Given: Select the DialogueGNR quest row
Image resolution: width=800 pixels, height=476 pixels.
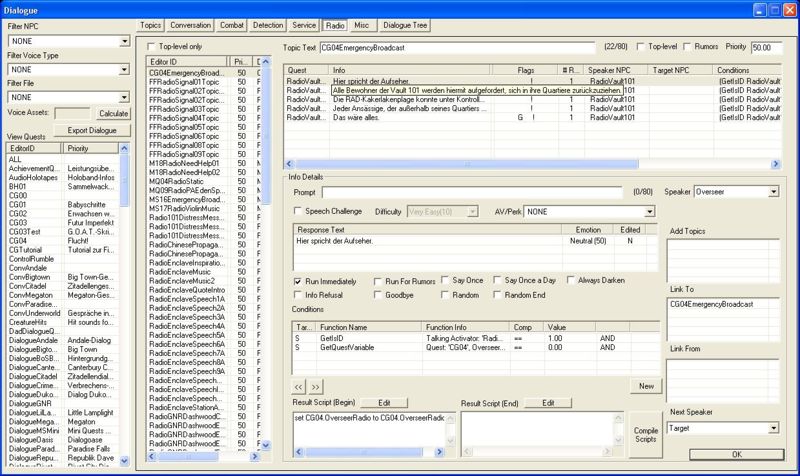Looking at the screenshot, I should coord(63,404).
